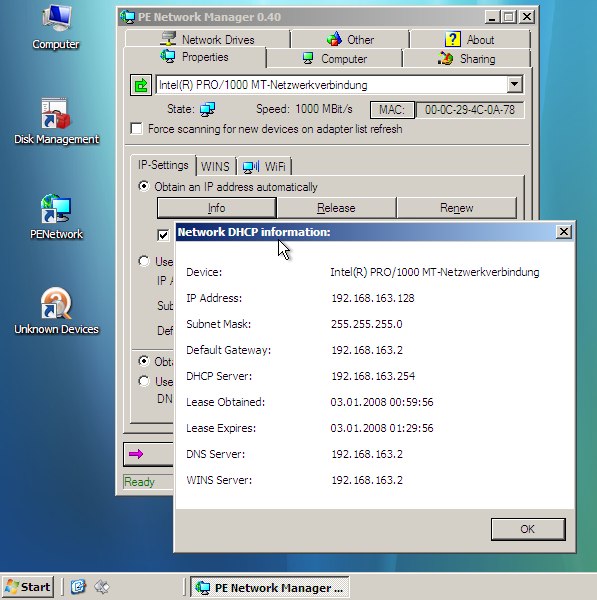Select the 'Use' DNS servers radio button
Viewport: 597px width, 600px height.
click(x=144, y=381)
